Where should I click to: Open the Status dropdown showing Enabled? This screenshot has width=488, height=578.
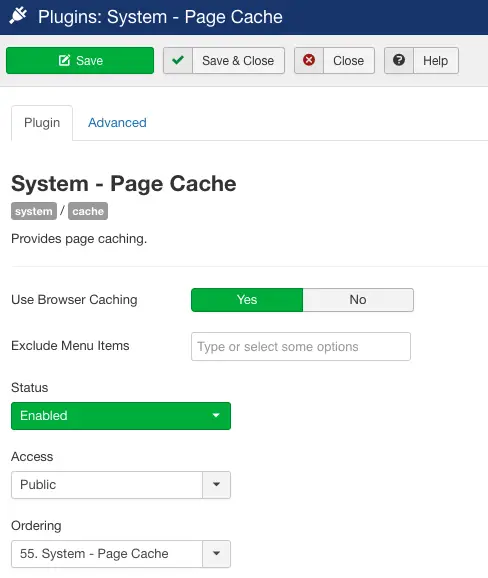[121, 416]
